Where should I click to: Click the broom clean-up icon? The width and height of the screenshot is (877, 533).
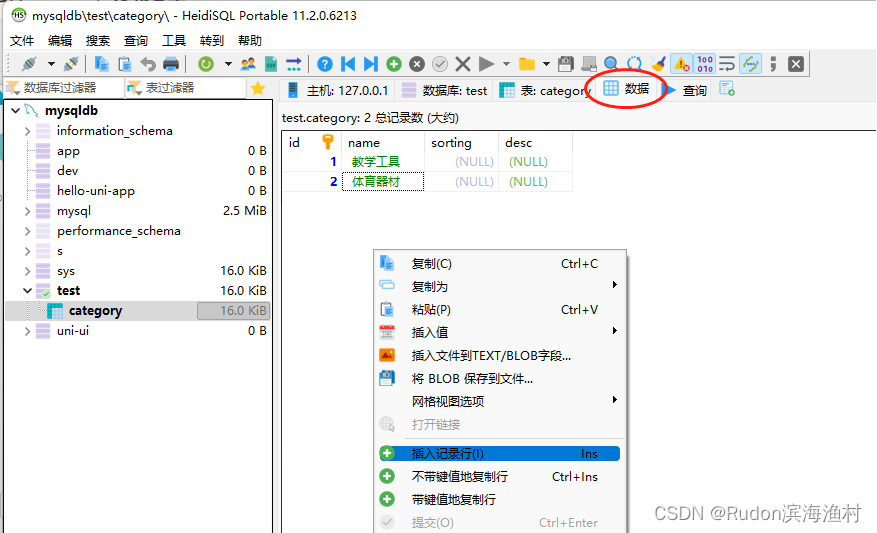click(658, 64)
